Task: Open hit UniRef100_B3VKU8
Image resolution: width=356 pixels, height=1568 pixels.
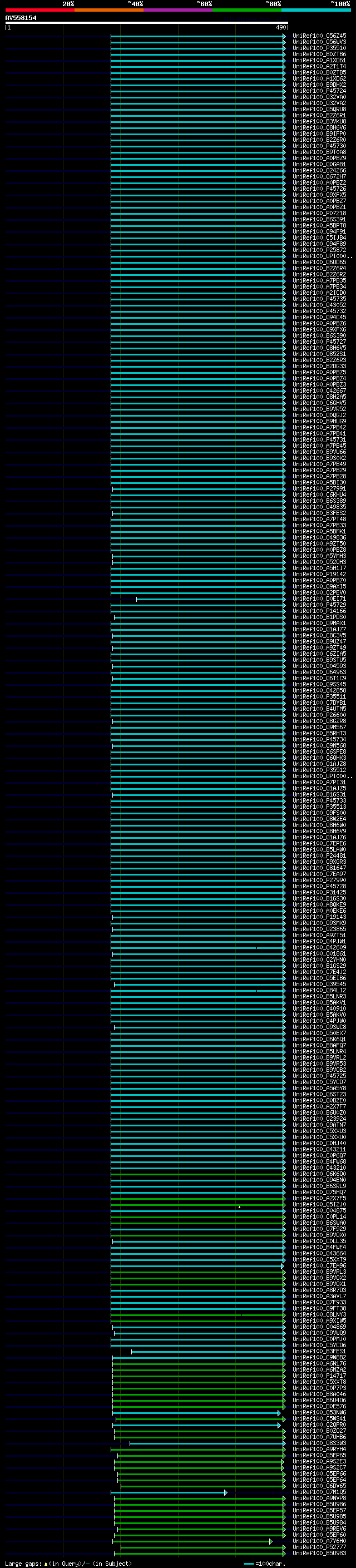Action: [x=319, y=121]
